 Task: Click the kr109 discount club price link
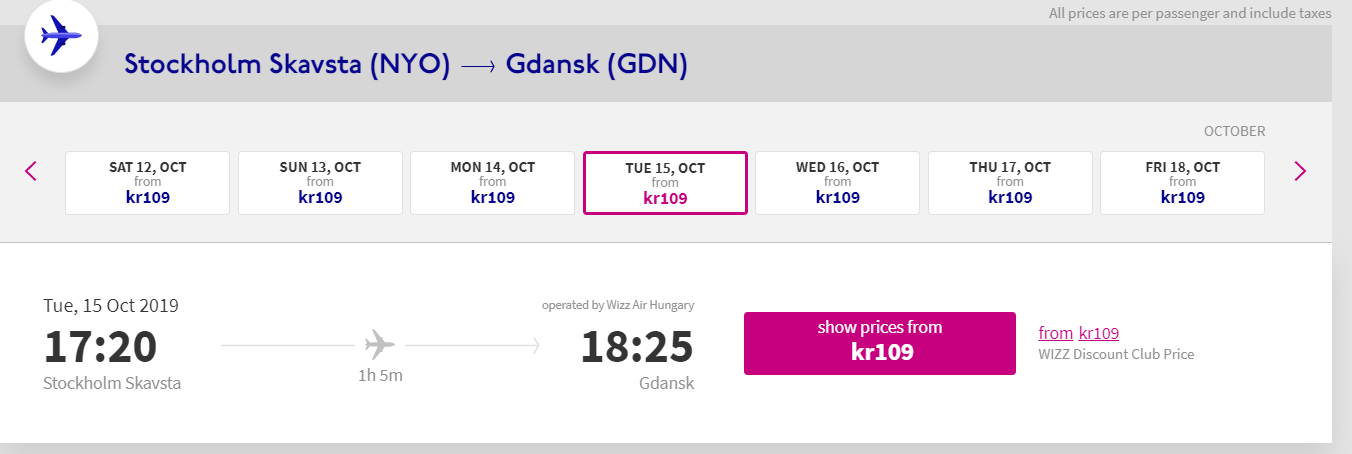[1099, 333]
